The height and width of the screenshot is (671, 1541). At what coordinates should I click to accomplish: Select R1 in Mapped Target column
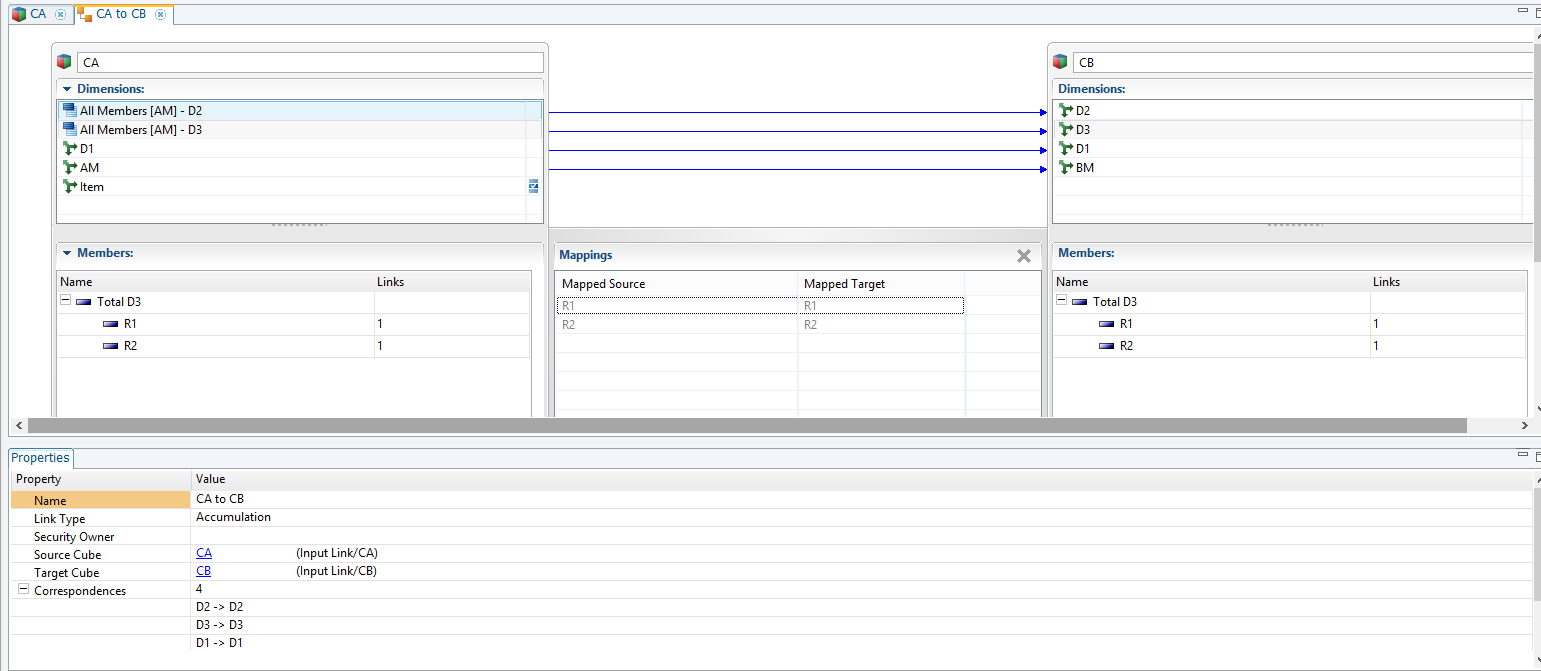[x=810, y=306]
